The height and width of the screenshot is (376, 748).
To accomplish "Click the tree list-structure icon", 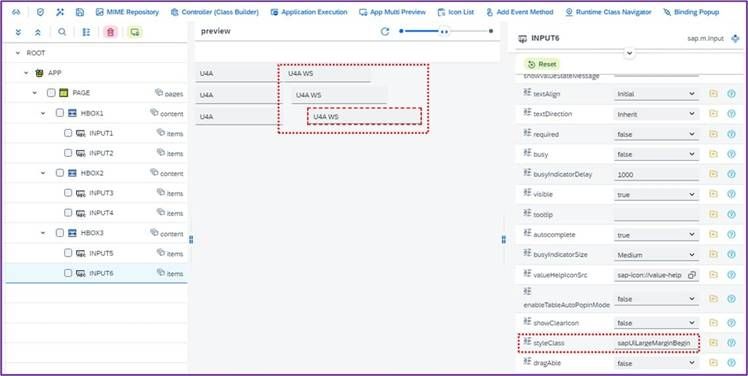I will click(x=86, y=32).
